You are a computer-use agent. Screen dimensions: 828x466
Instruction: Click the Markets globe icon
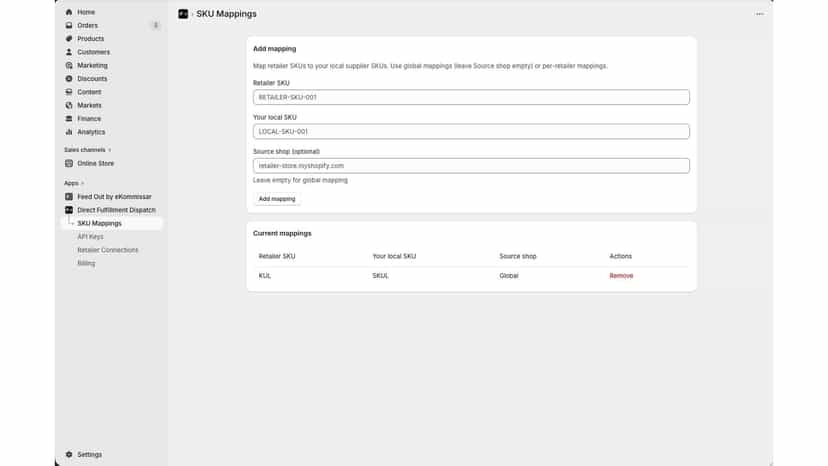(x=69, y=105)
